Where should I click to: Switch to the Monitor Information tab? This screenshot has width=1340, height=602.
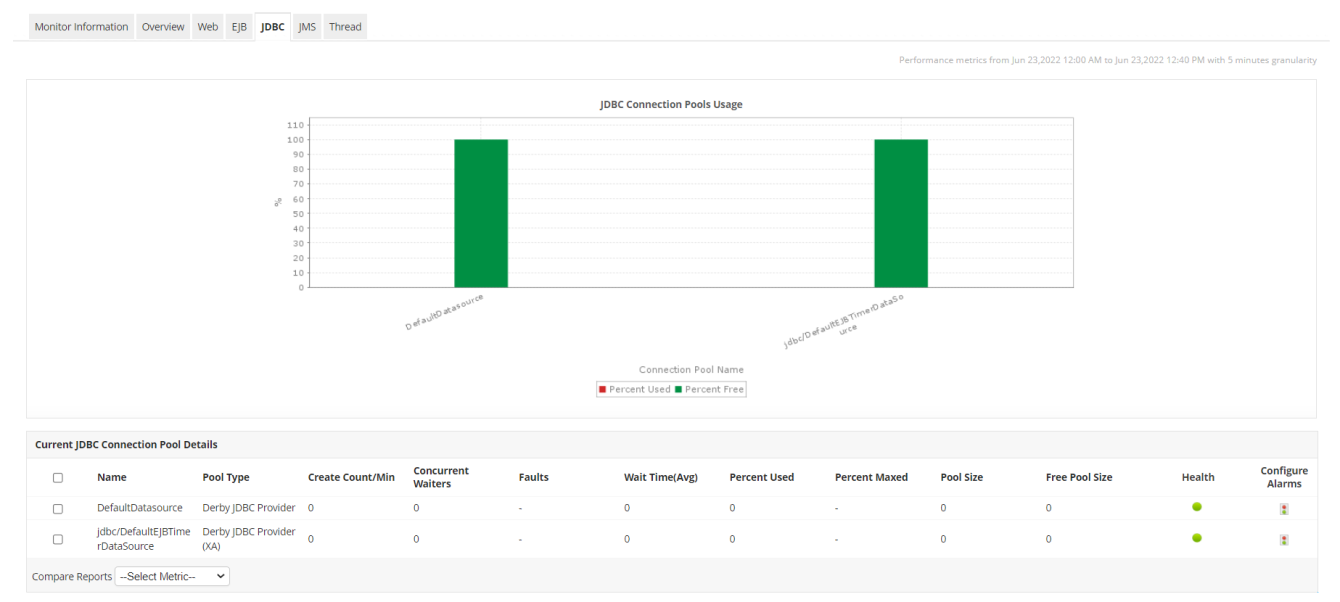pyautogui.click(x=80, y=26)
